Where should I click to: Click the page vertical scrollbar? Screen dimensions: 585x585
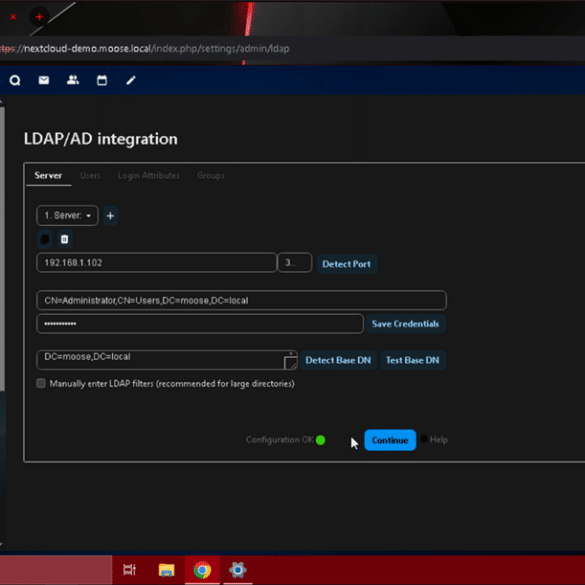click(2, 249)
